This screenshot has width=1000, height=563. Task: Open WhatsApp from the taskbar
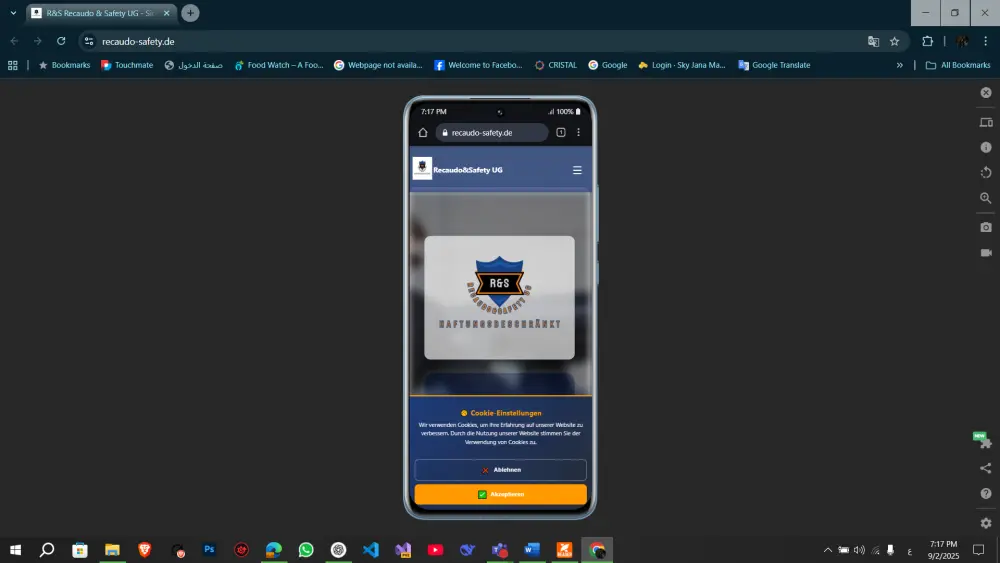pos(306,550)
